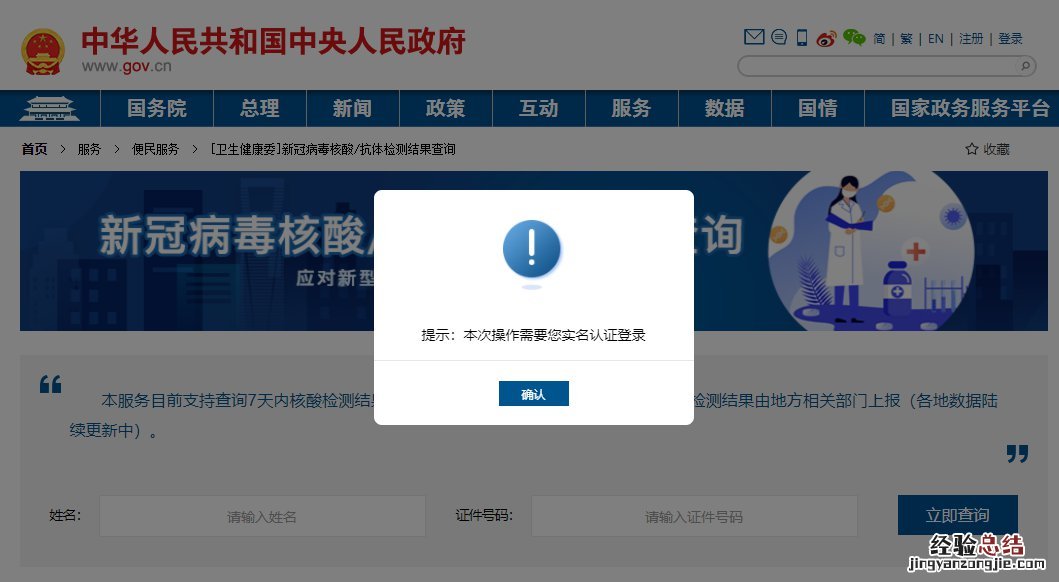This screenshot has width=1059, height=582.
Task: Click the 立即查询 button
Action: [x=958, y=515]
